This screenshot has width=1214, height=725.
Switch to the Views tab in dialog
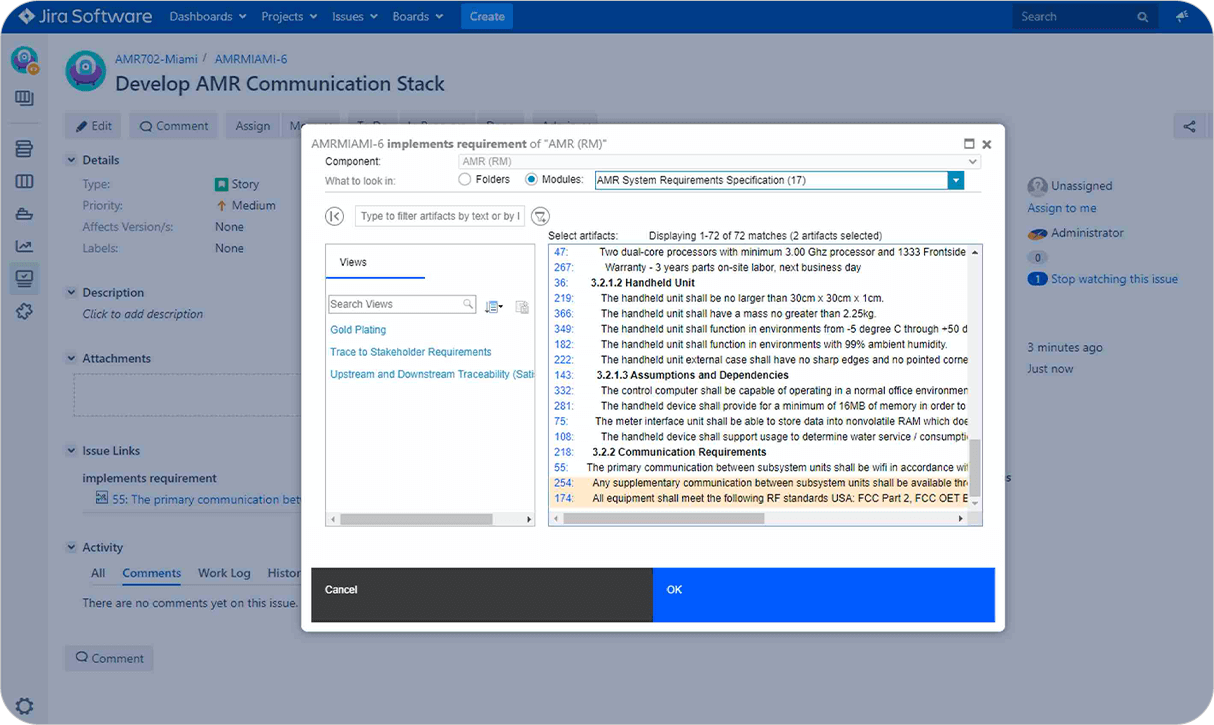tap(375, 262)
